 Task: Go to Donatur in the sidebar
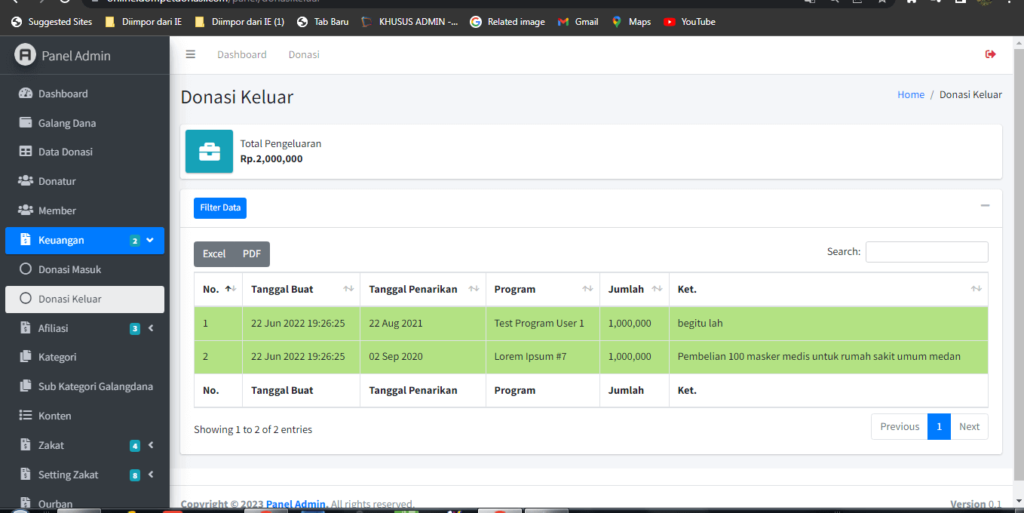(x=57, y=181)
